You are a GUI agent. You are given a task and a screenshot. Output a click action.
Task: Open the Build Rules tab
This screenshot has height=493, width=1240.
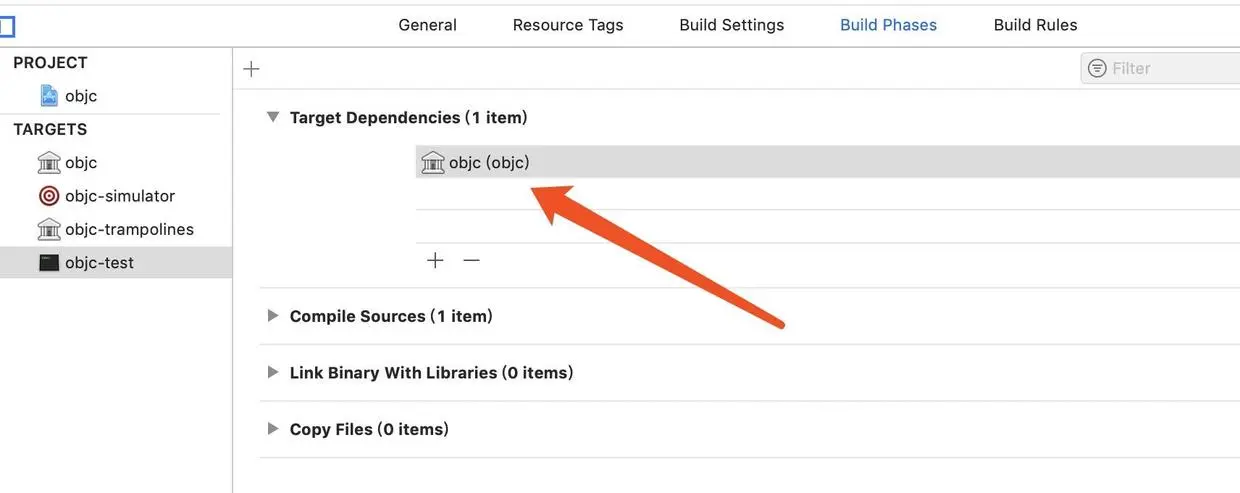[1035, 25]
